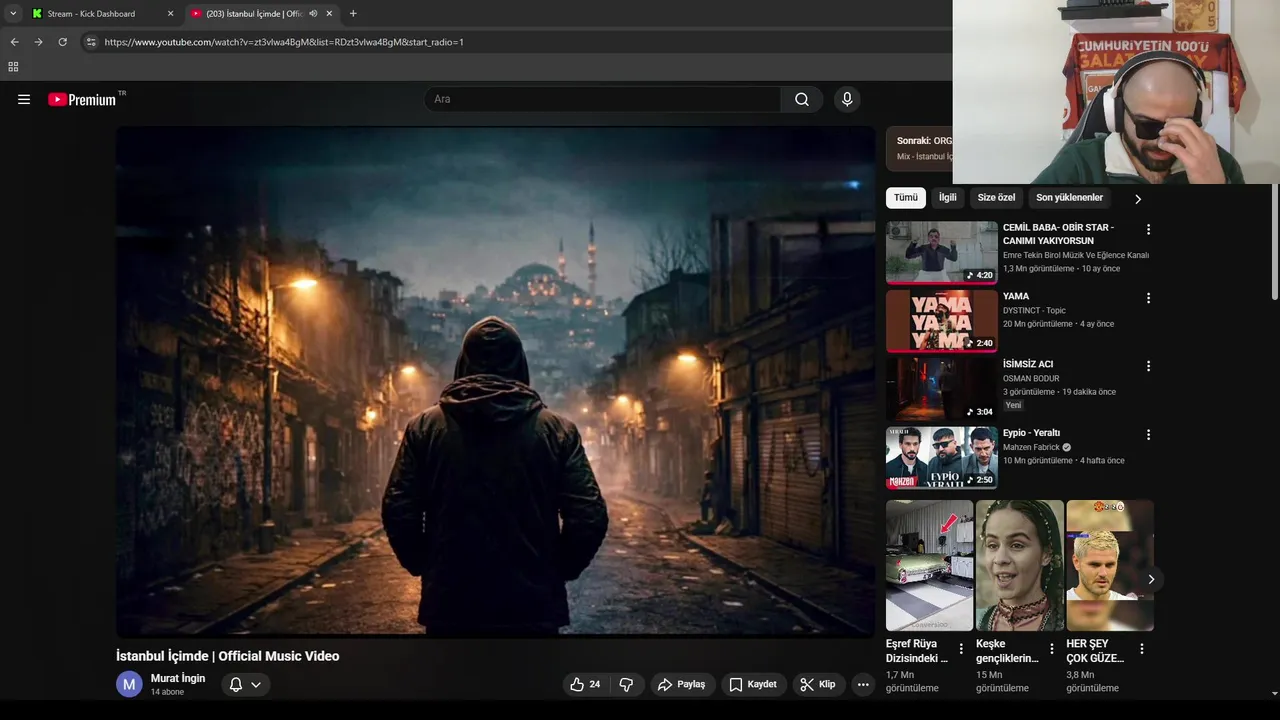Image resolution: width=1280 pixels, height=720 pixels.
Task: Open the Murat İngin channel name link
Action: click(x=178, y=678)
